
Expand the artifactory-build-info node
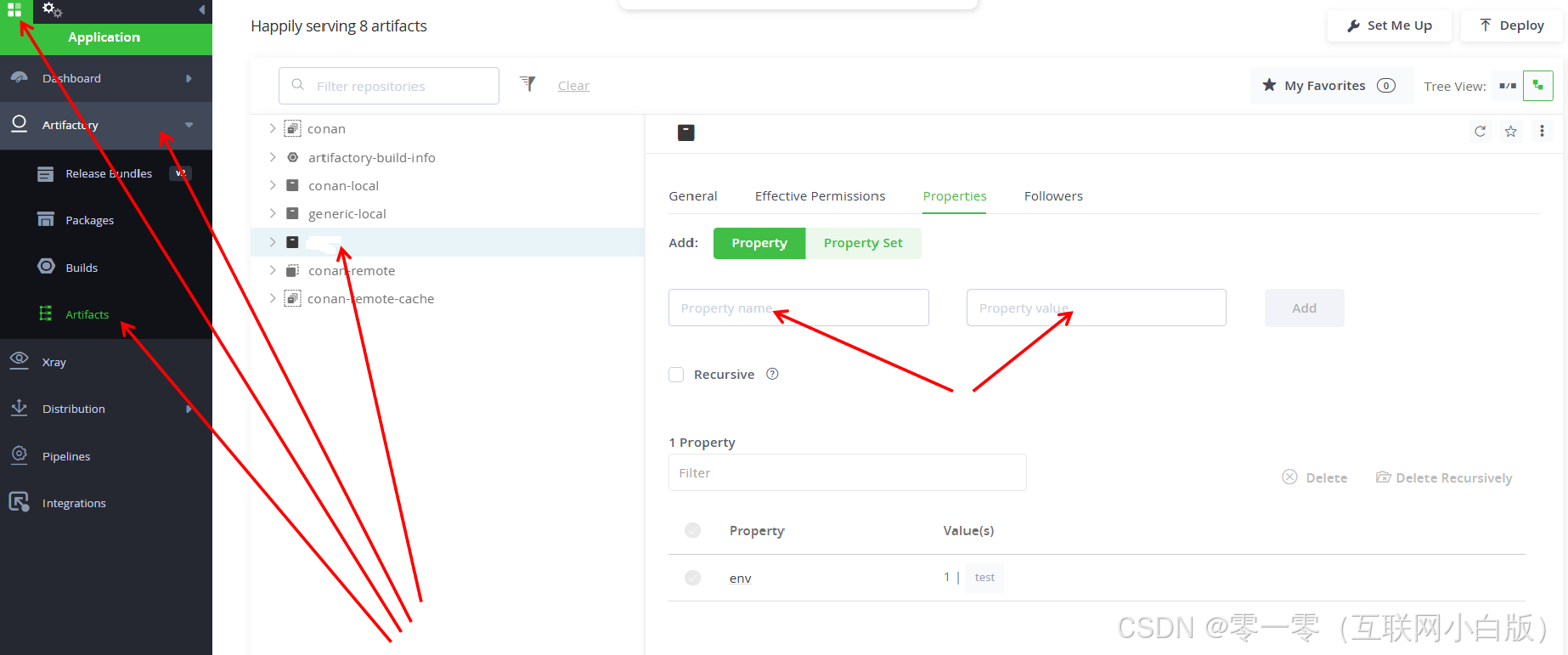pos(273,157)
